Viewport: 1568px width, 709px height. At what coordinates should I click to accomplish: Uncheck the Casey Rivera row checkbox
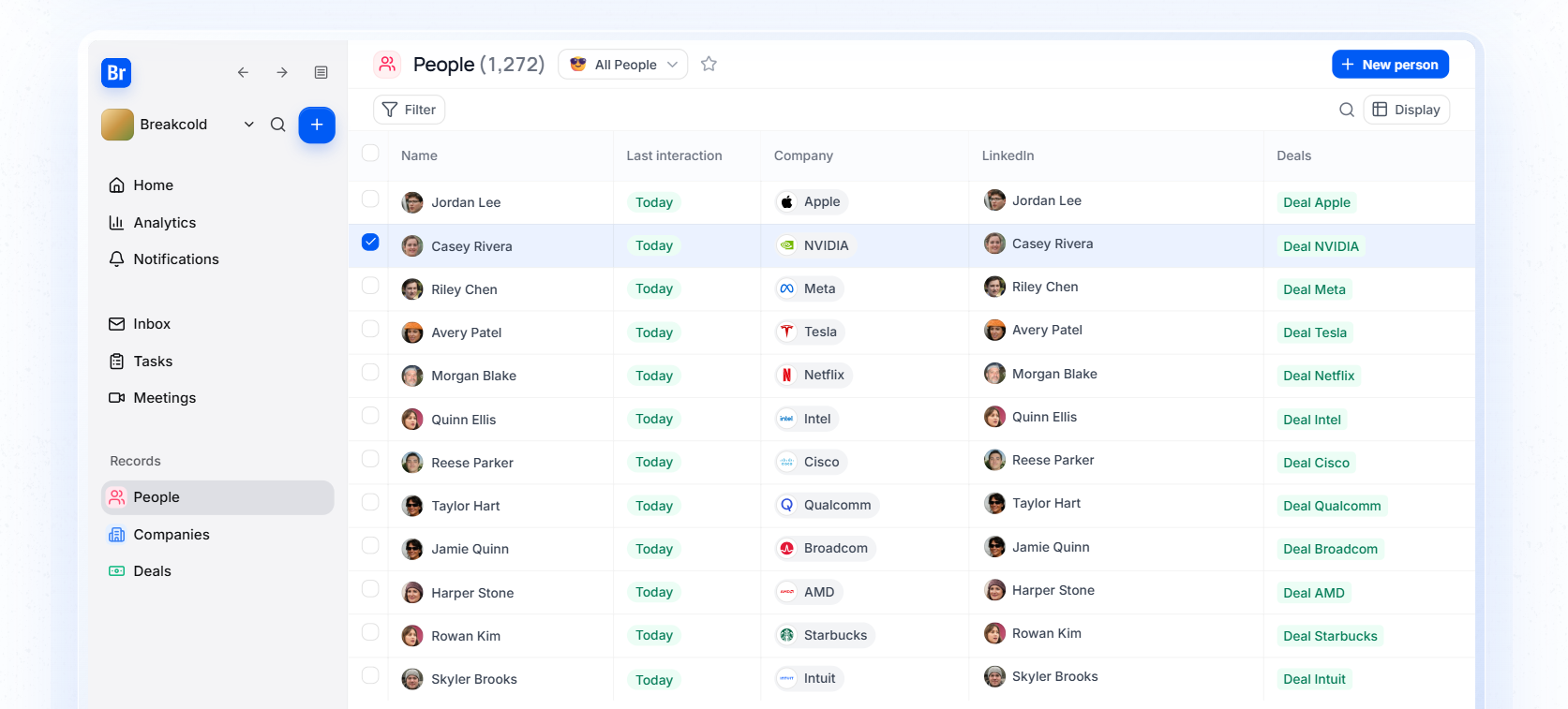(x=370, y=242)
